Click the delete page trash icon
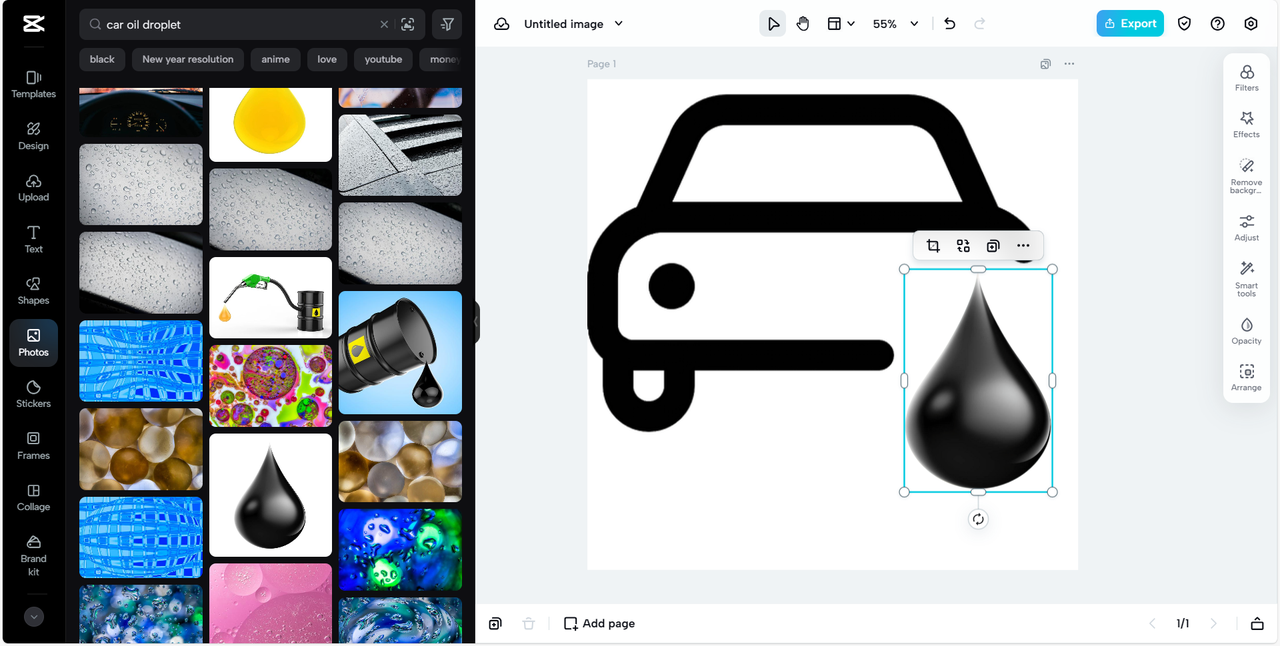The width and height of the screenshot is (1280, 646). tap(528, 624)
